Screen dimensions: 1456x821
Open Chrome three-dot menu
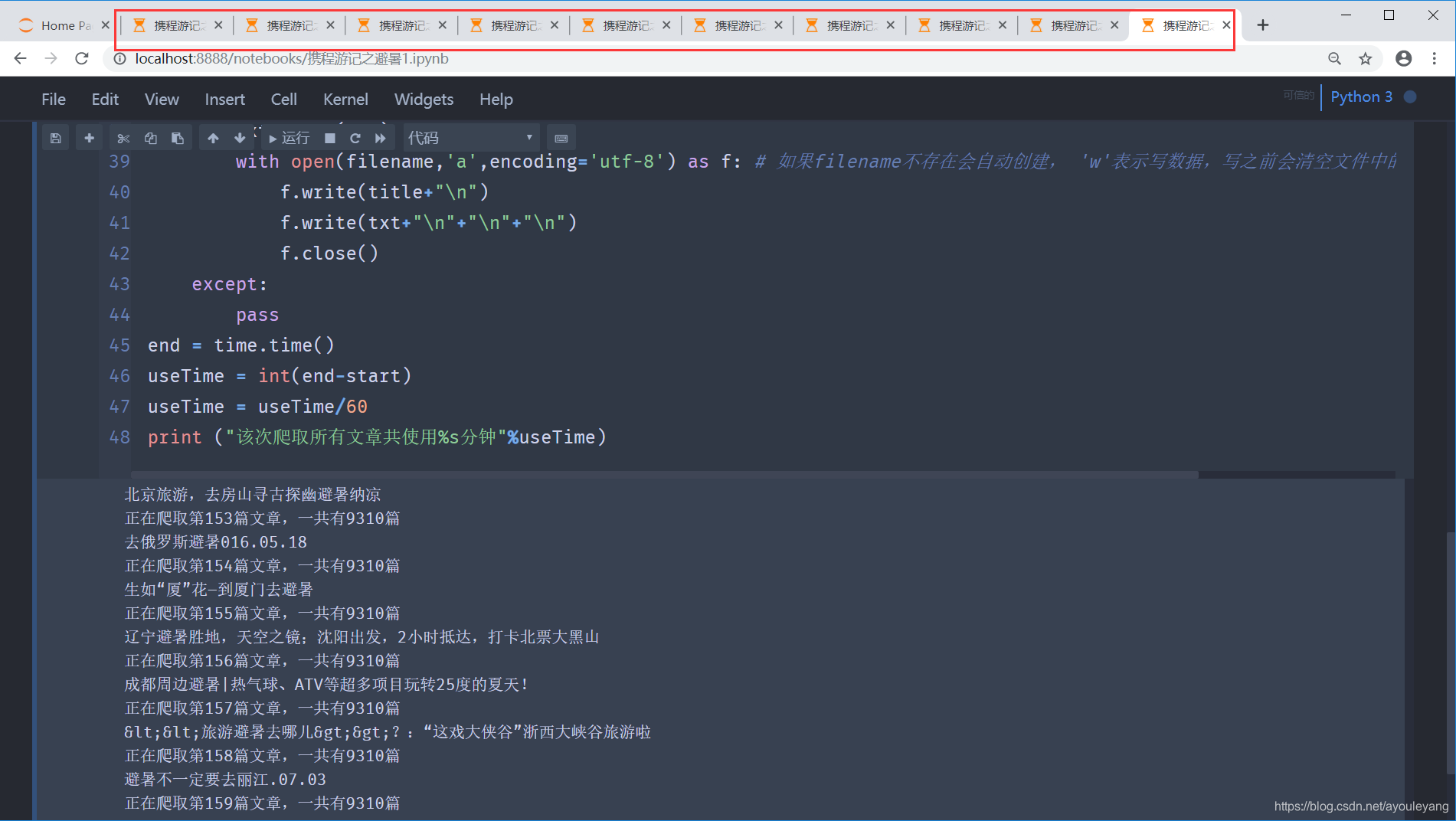[x=1435, y=58]
